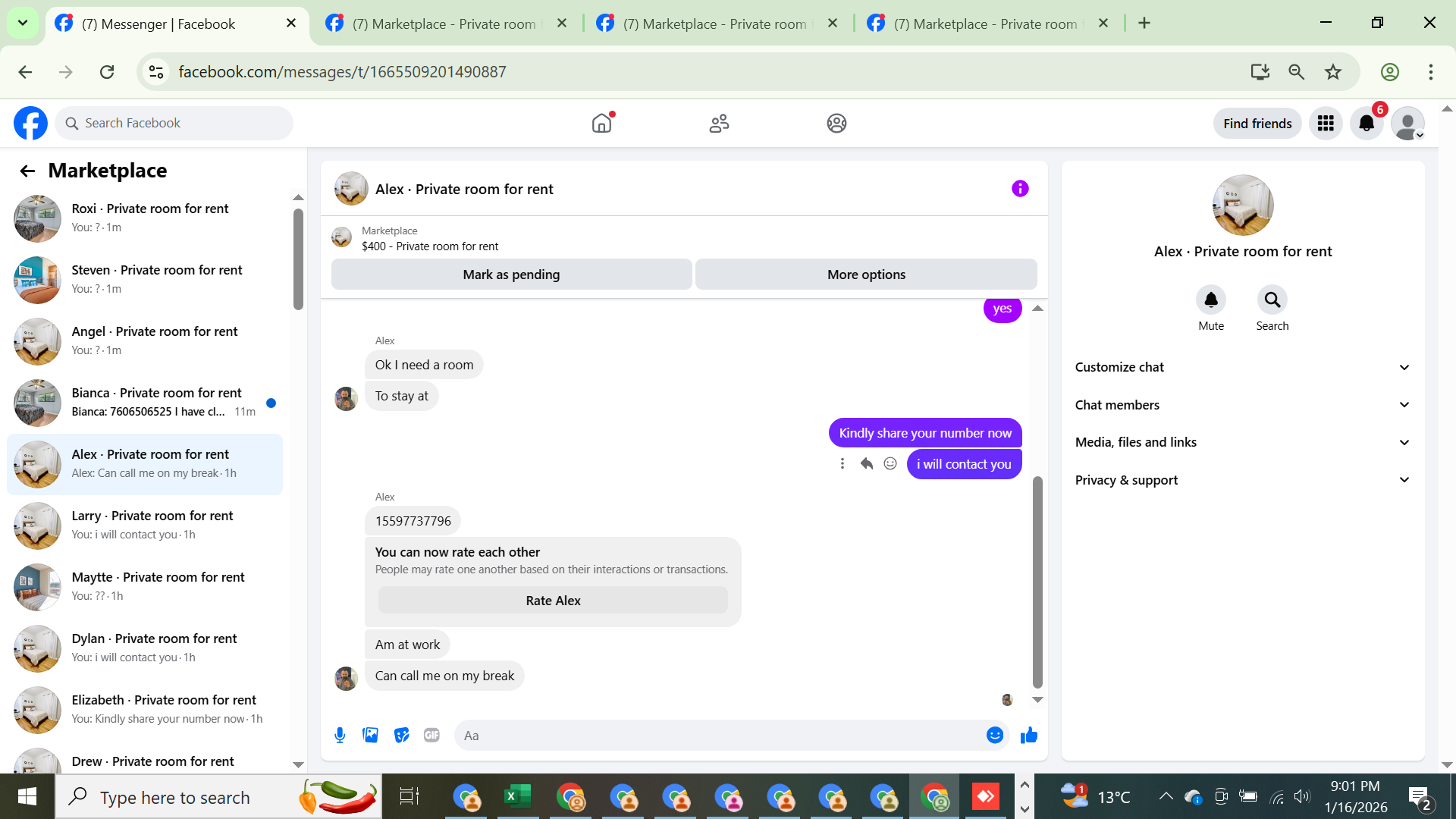Image resolution: width=1456 pixels, height=819 pixels.
Task: Open the sticker picker icon
Action: point(401,735)
